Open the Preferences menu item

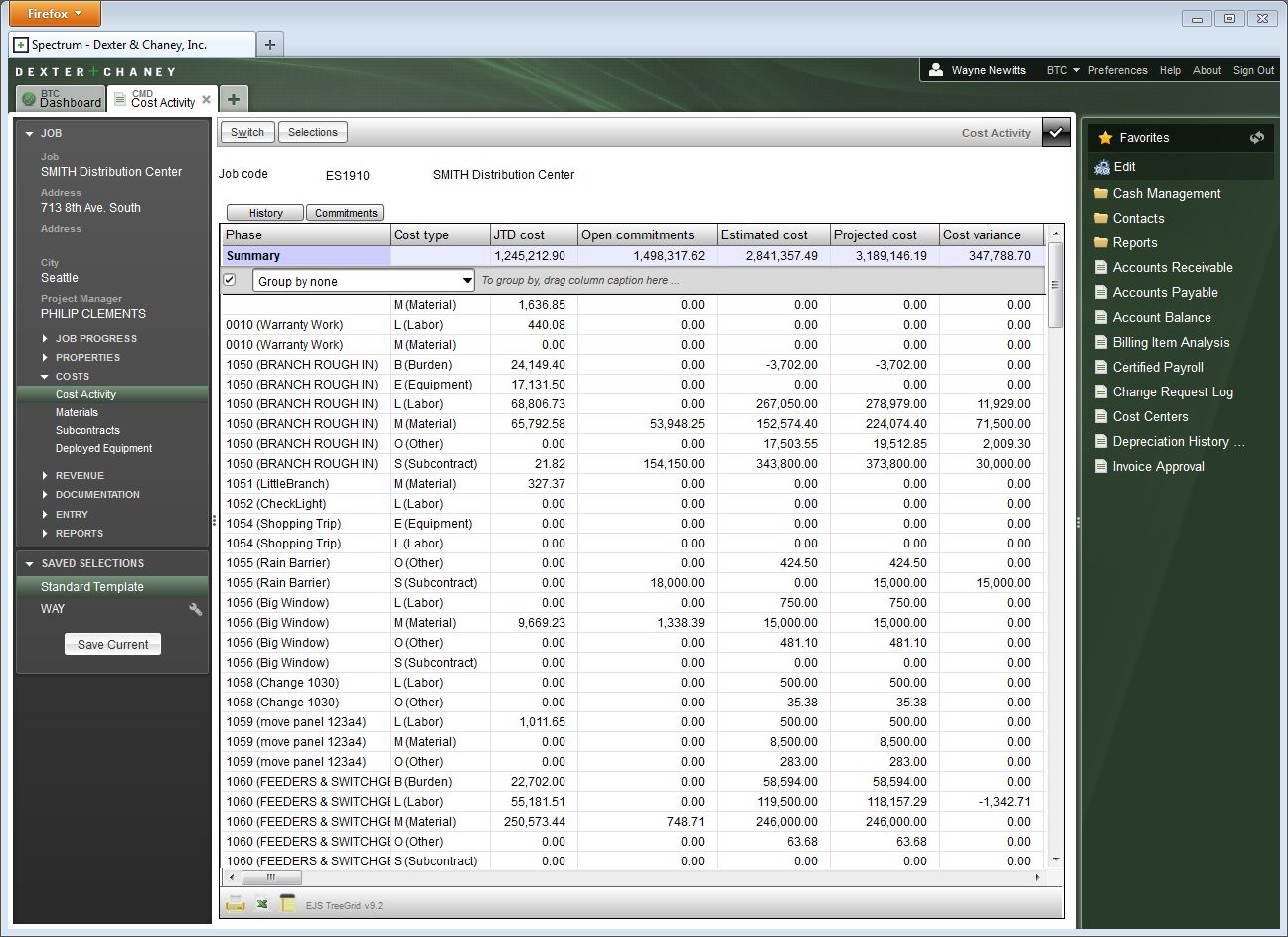[x=1117, y=70]
